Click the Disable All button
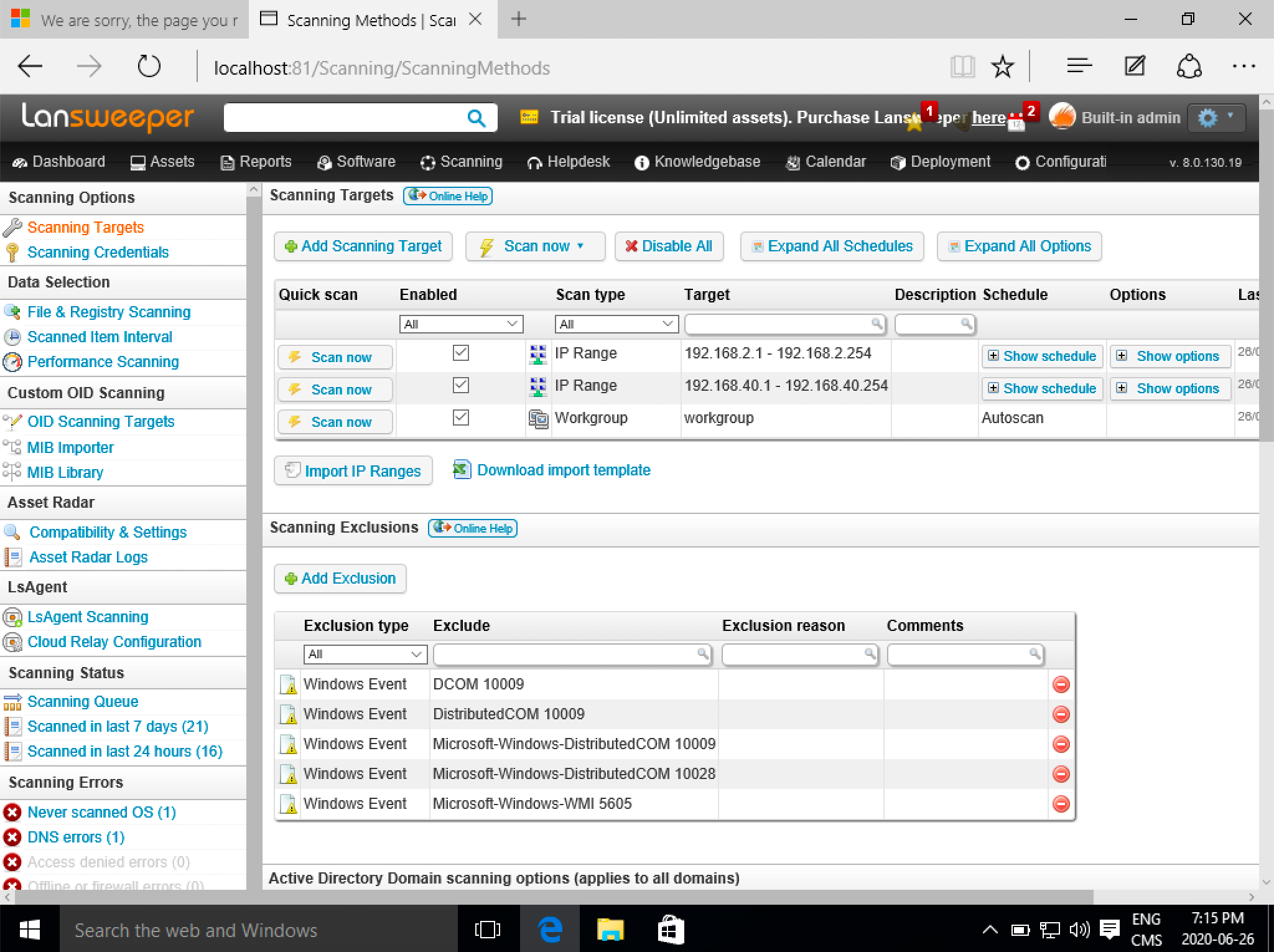 [x=668, y=246]
